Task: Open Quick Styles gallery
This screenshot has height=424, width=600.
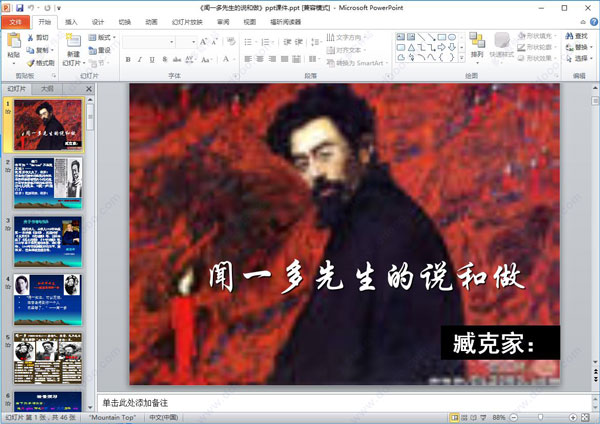Action: click(502, 46)
